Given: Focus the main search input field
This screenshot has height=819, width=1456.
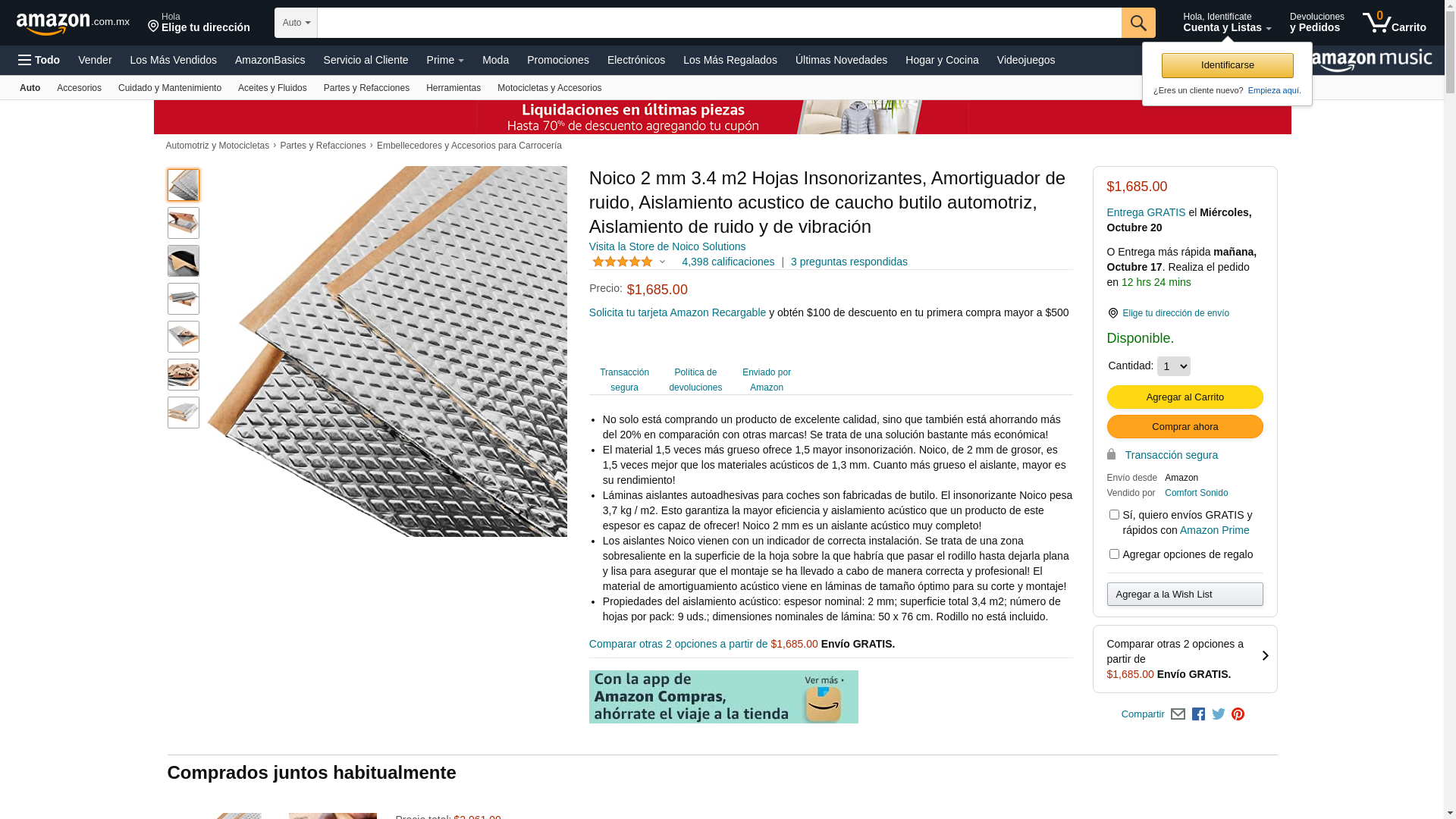Looking at the screenshot, I should [x=719, y=23].
